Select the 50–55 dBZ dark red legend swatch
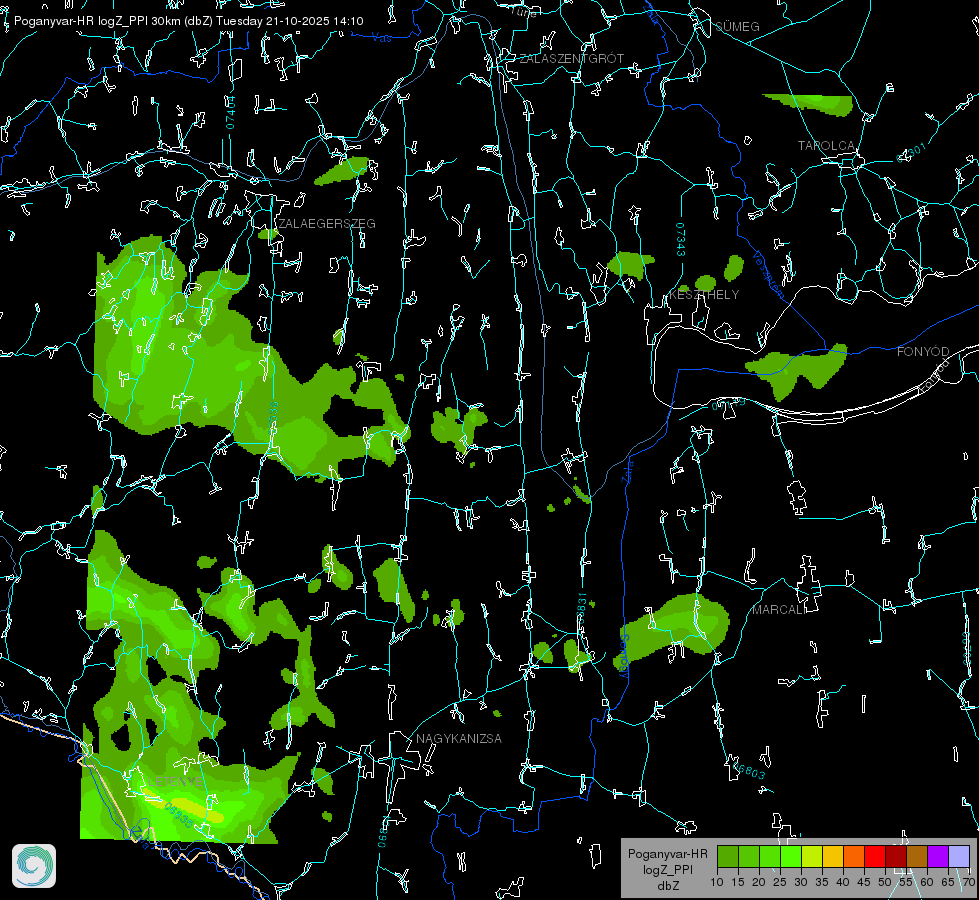979x900 pixels. 896,856
